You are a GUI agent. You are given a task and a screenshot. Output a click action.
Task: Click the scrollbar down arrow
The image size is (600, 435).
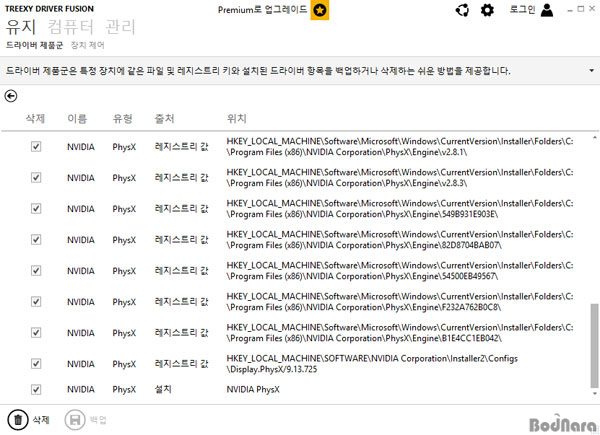(x=594, y=393)
